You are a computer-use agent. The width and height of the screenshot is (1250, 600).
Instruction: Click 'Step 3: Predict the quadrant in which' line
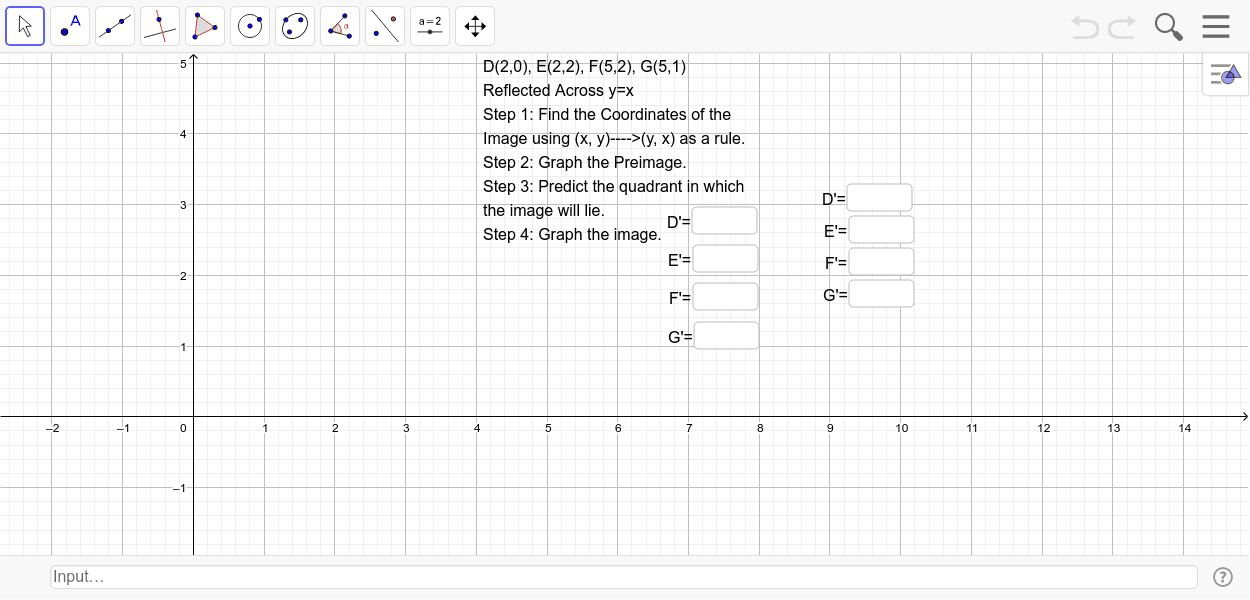(x=614, y=187)
